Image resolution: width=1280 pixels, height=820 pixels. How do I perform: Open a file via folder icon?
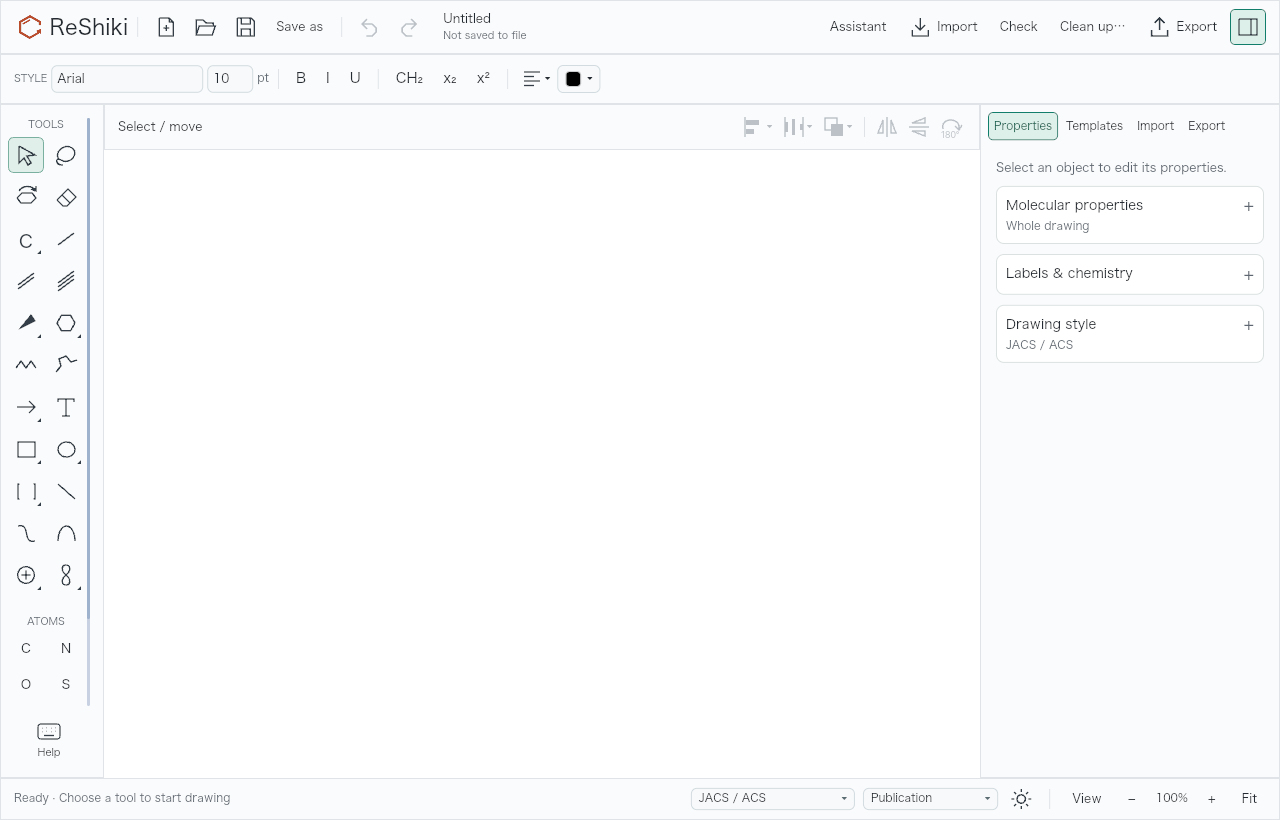[x=206, y=27]
